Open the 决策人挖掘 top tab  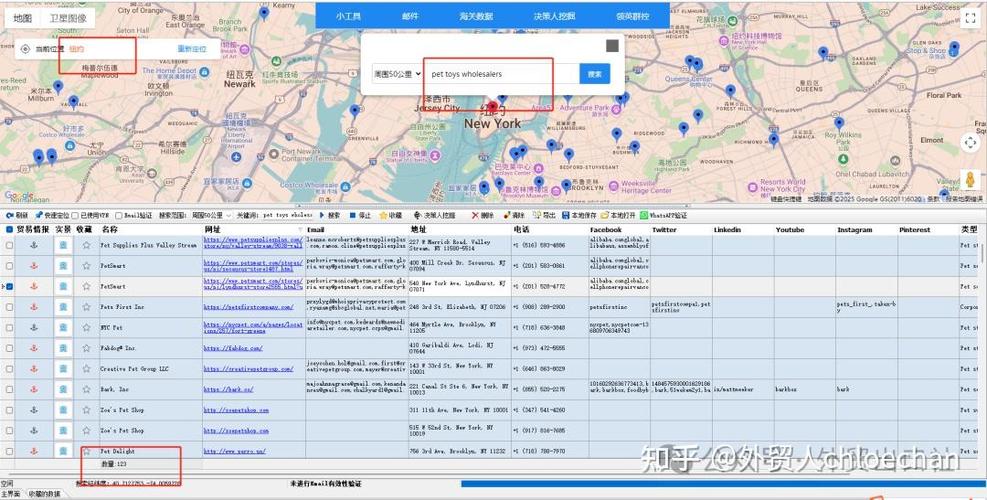point(554,16)
